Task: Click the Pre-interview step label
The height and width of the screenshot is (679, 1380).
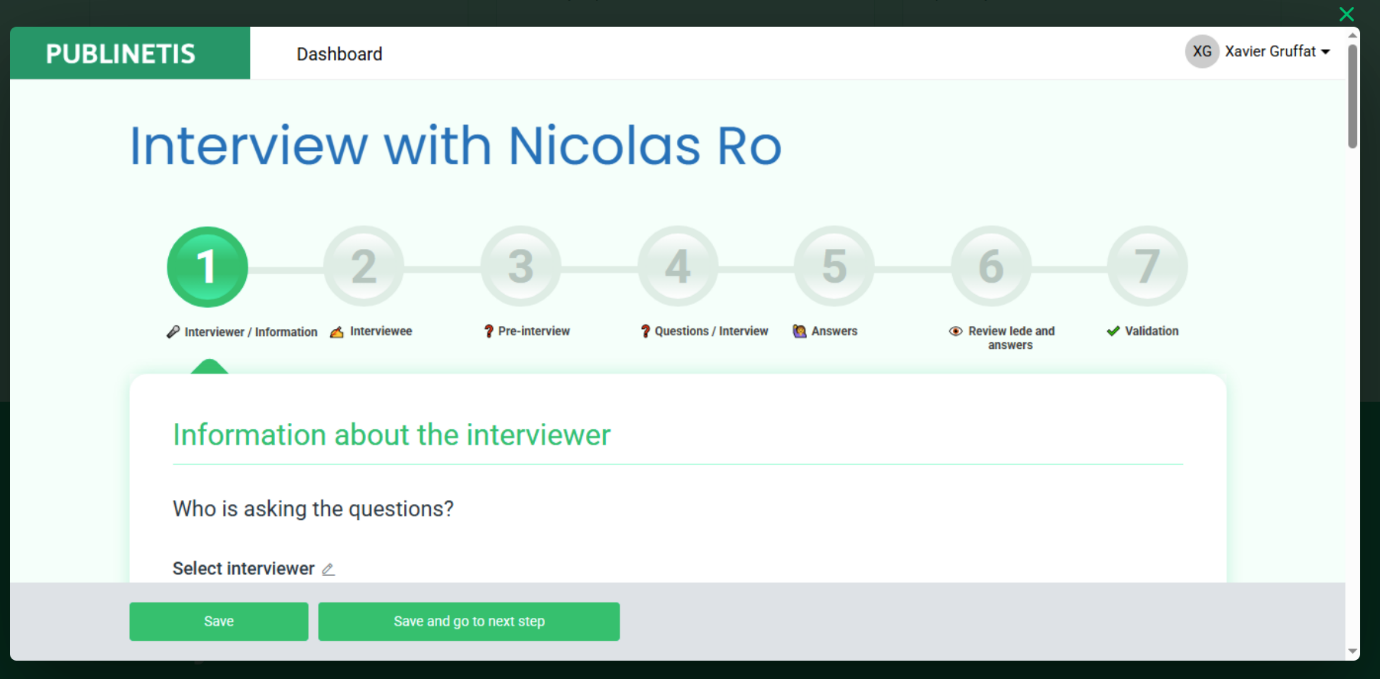Action: (x=534, y=331)
